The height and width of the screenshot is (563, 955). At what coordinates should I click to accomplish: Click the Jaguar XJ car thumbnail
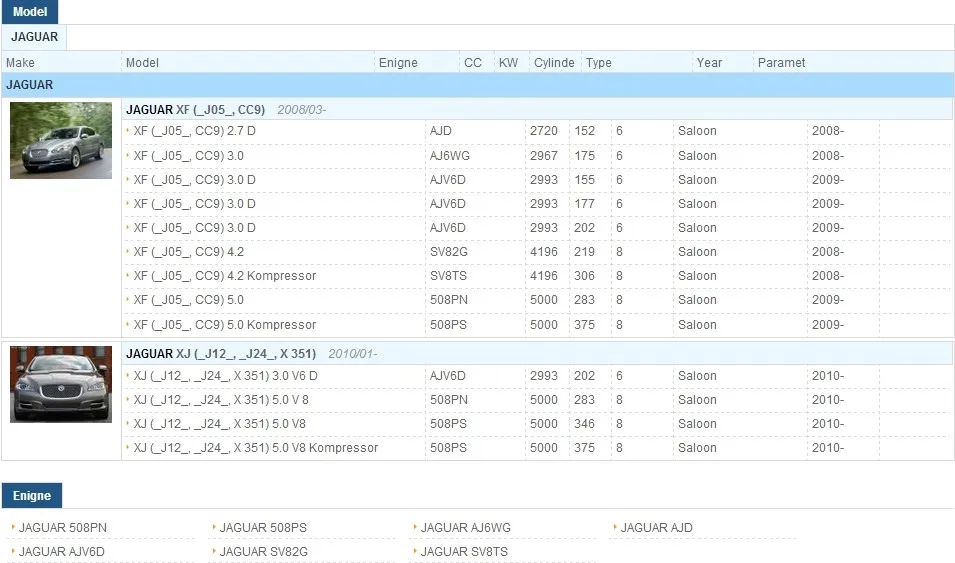pos(61,384)
